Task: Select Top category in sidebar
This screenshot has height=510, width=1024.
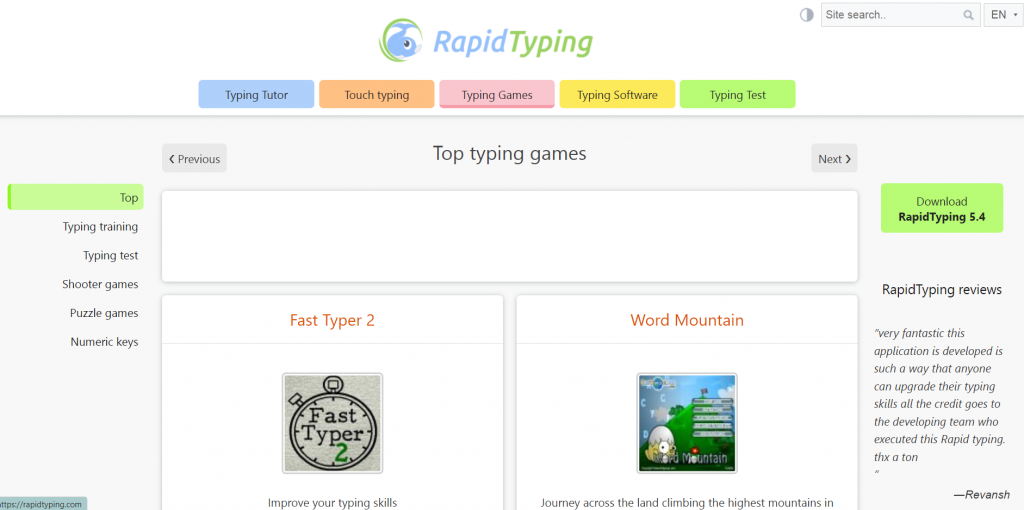Action: tap(76, 197)
